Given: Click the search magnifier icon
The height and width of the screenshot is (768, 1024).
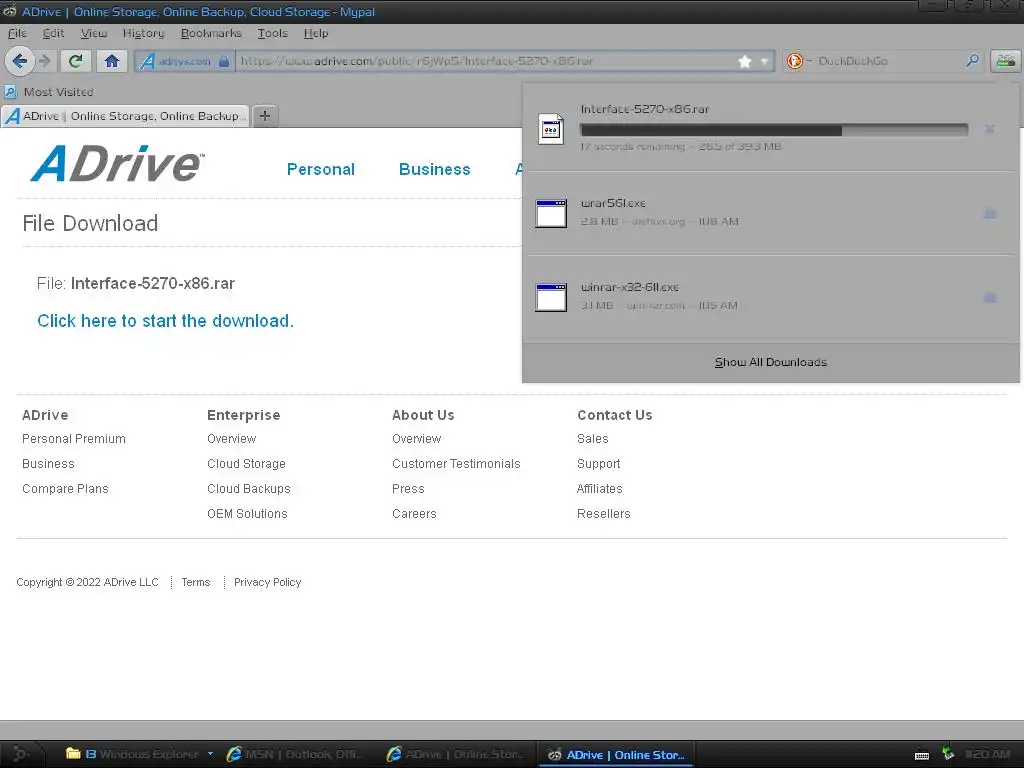Looking at the screenshot, I should tap(972, 61).
